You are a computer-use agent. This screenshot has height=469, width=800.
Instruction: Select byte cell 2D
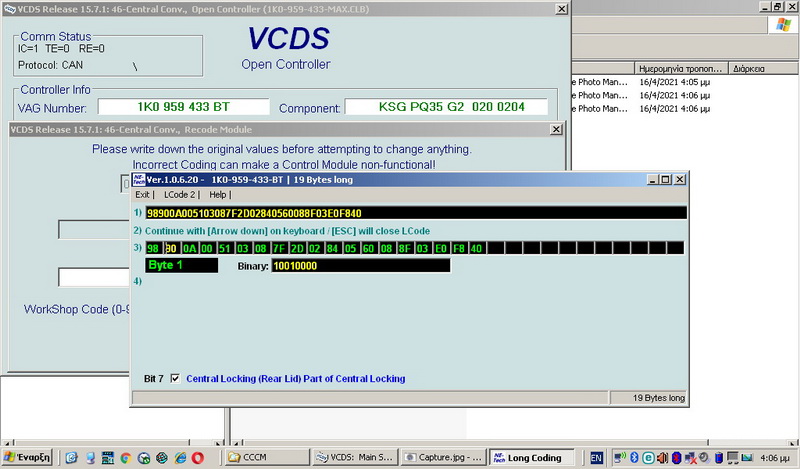coord(297,248)
